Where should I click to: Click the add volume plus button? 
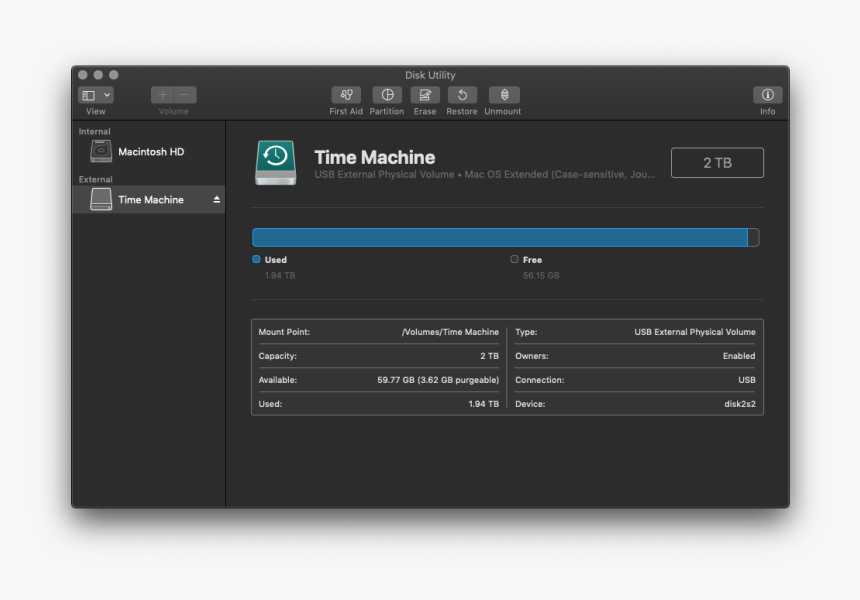click(163, 95)
